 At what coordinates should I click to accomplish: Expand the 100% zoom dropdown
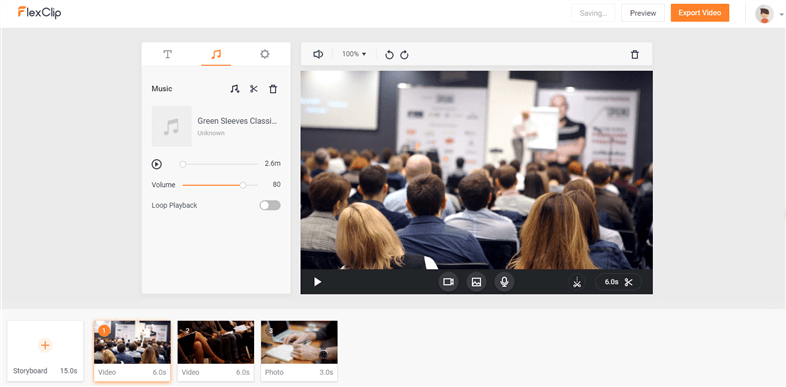[x=354, y=54]
